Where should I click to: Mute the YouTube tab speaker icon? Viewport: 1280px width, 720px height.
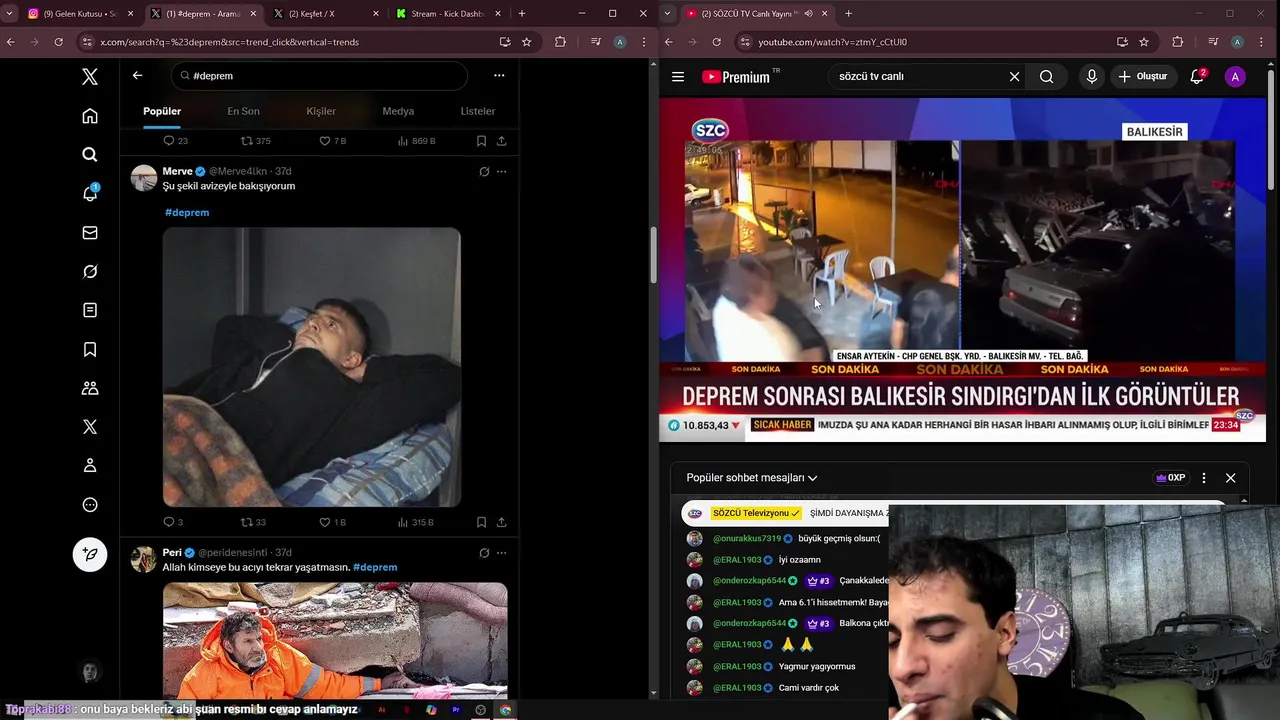point(808,14)
